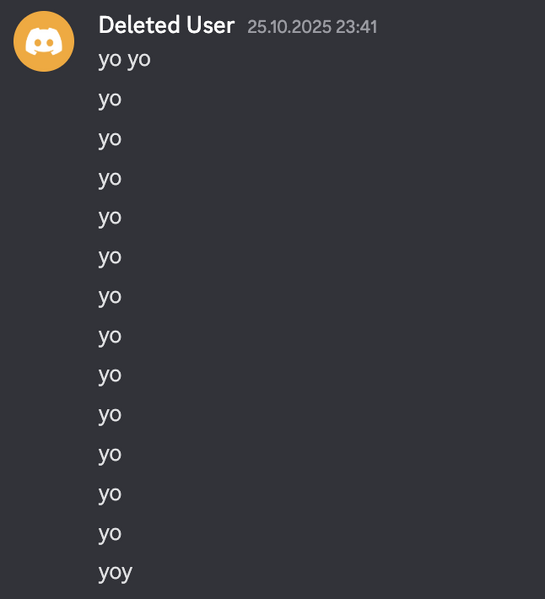This screenshot has height=599, width=545.
Task: Click the single "yo" message directly below "yo yo"
Action: pyautogui.click(x=110, y=100)
